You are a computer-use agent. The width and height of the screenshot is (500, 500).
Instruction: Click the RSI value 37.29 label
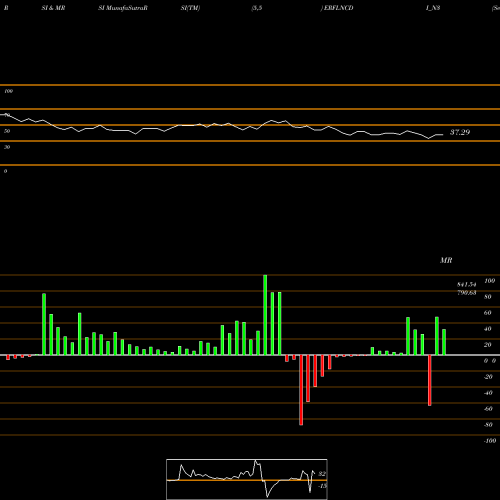[460, 132]
